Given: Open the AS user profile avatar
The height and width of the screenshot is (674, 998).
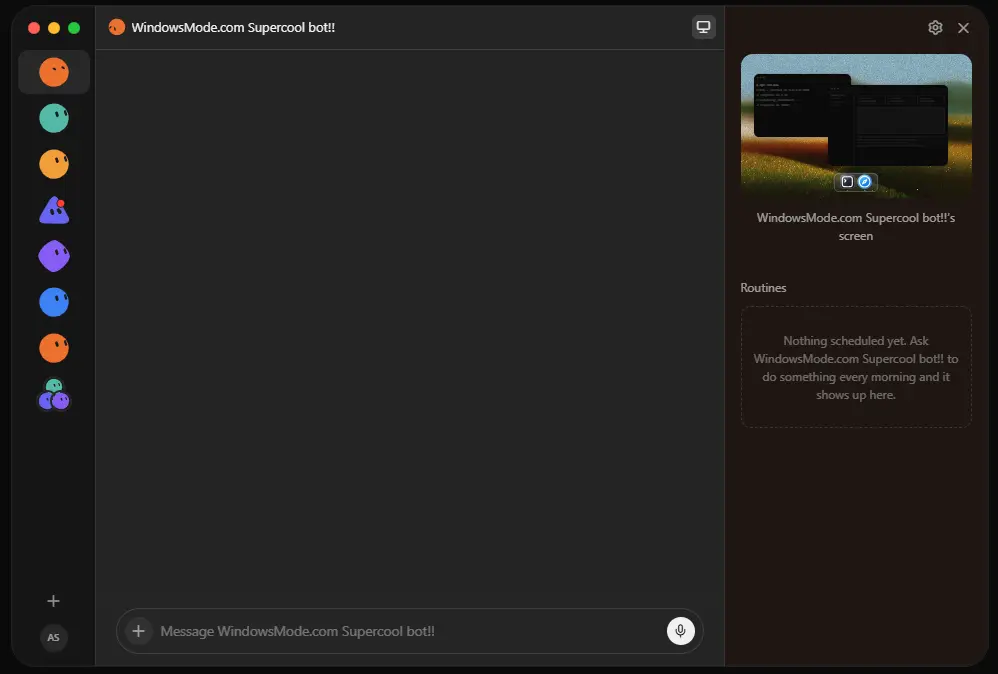Looking at the screenshot, I should coord(53,637).
